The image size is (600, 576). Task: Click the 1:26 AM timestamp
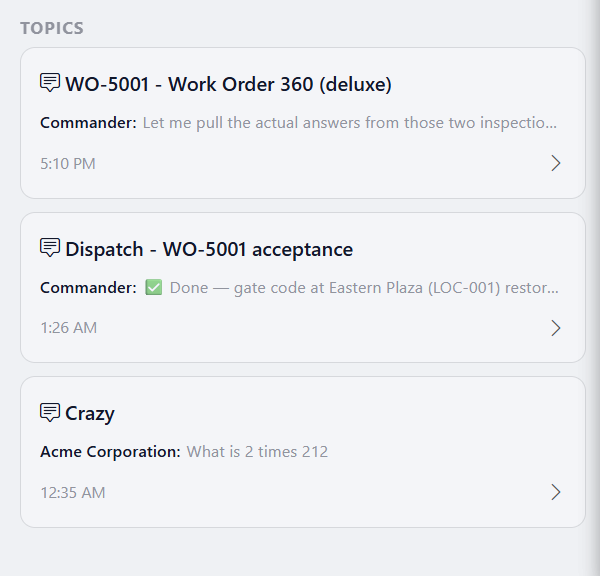68,328
